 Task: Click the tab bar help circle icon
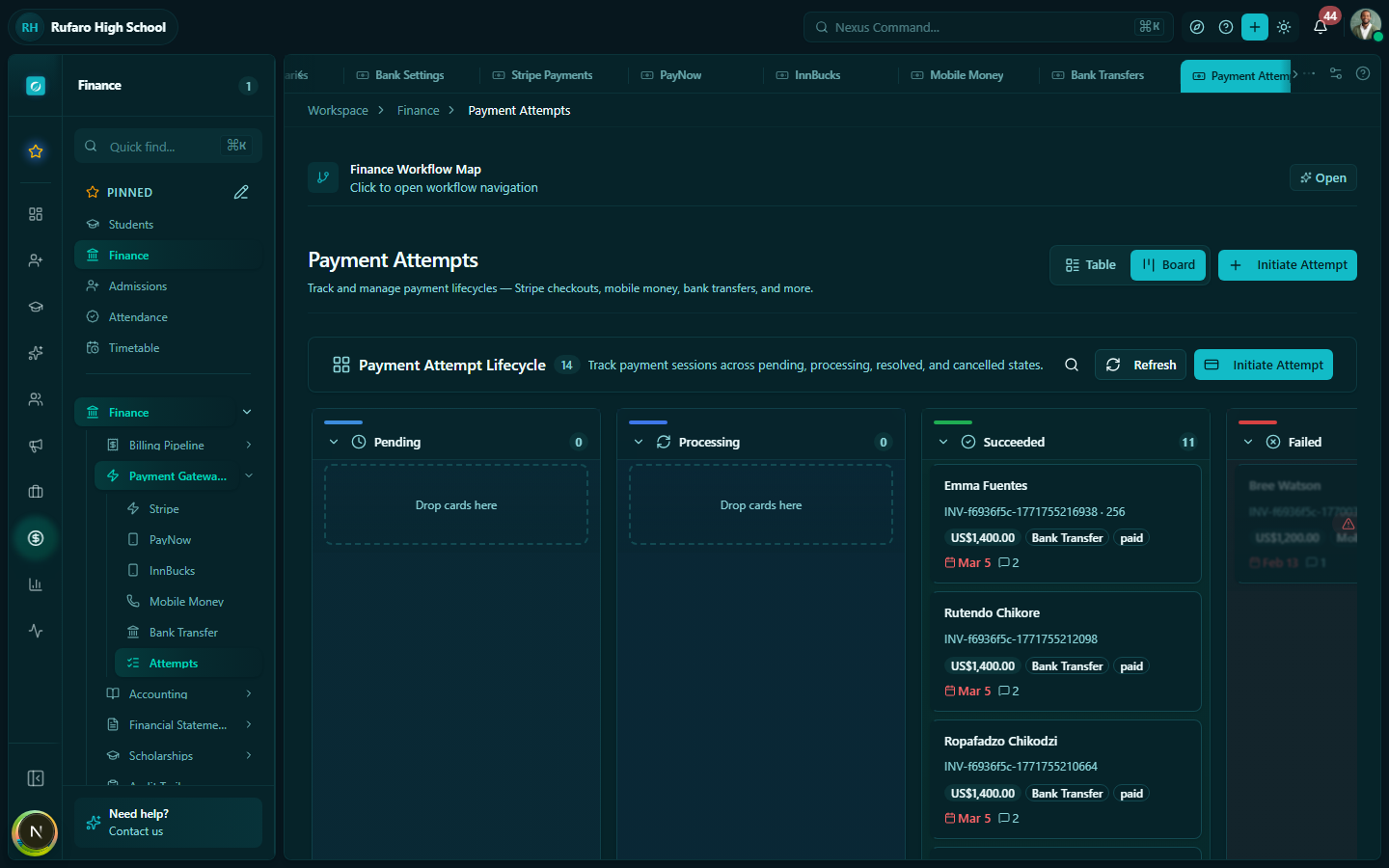tap(1363, 73)
